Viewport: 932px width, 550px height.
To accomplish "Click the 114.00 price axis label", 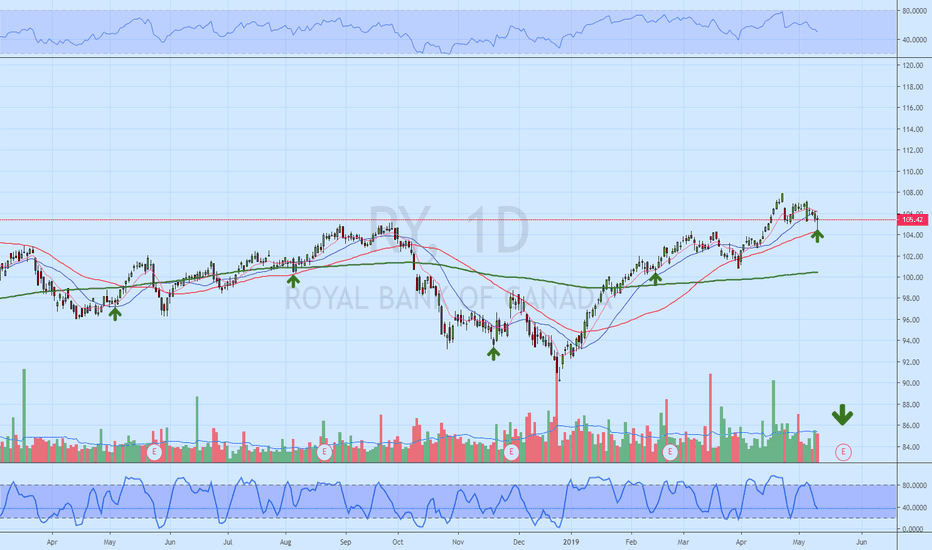I will tap(913, 129).
